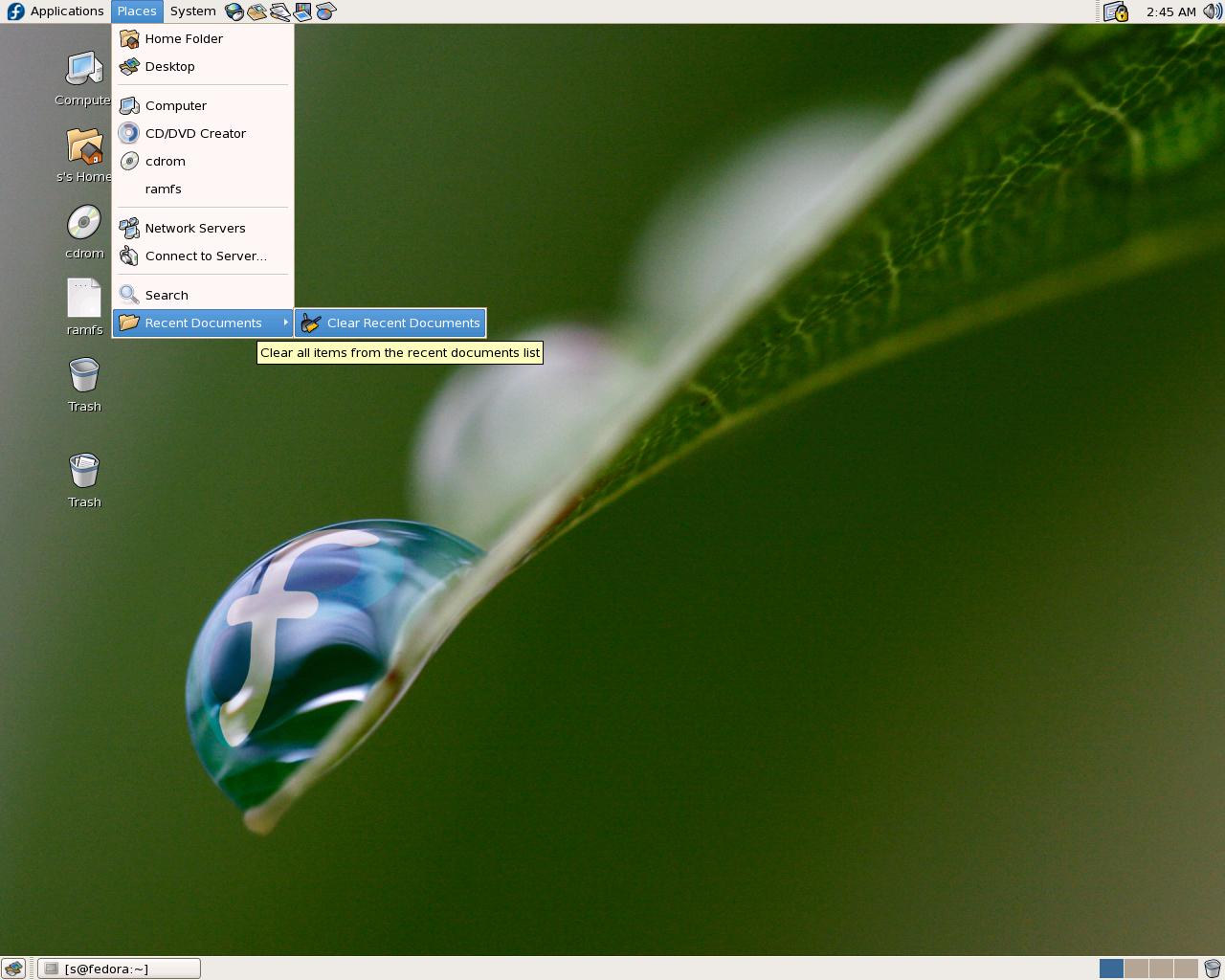Switch to the third workspace
This screenshot has height=980, width=1225.
[1161, 969]
